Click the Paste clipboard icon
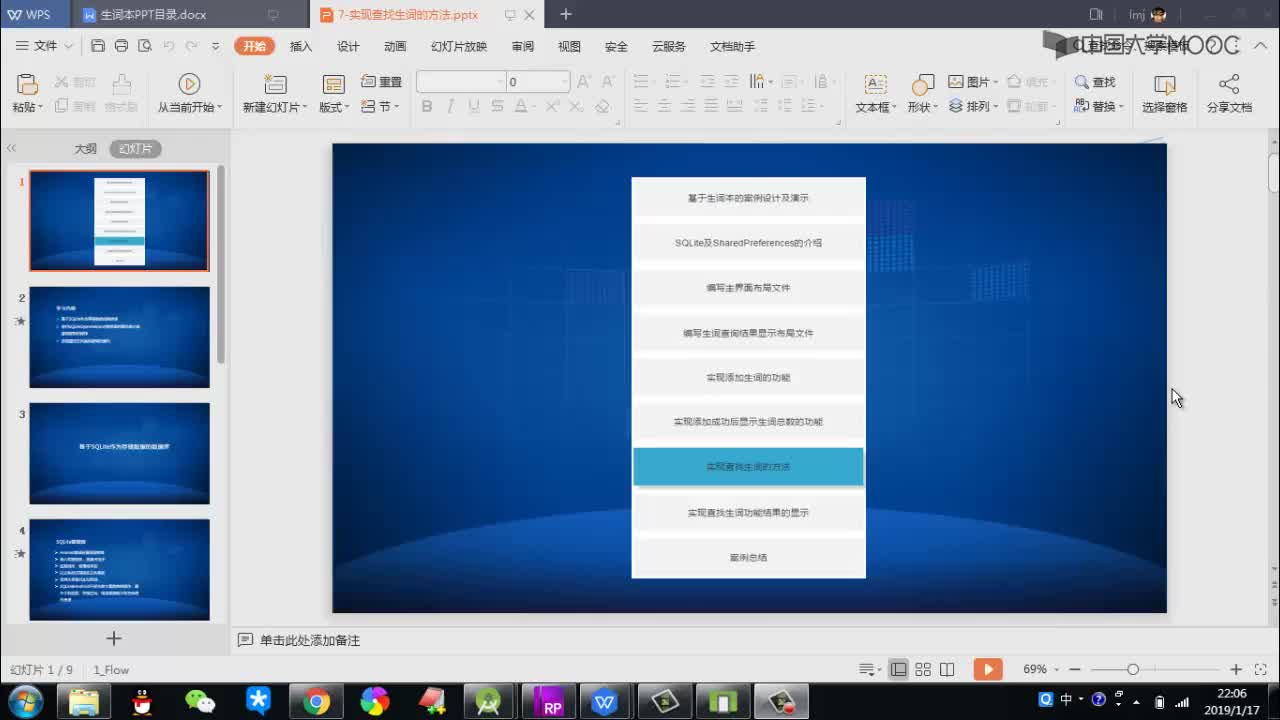 click(27, 84)
